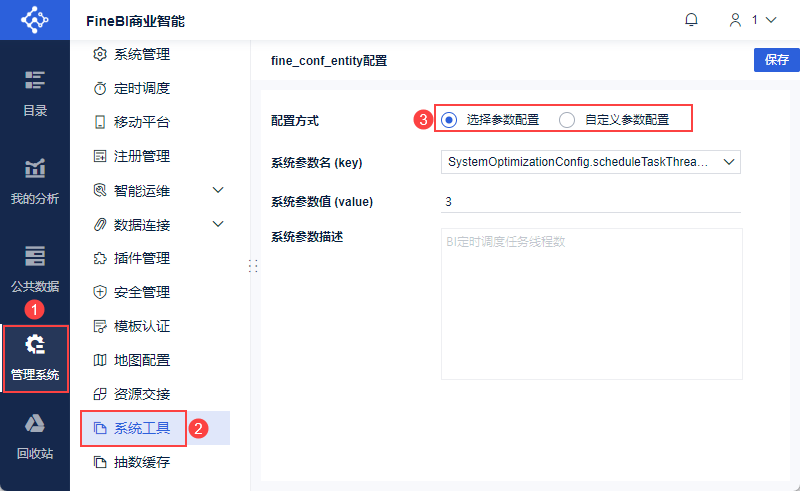Click the 系统管理 gear icon
The width and height of the screenshot is (800, 491).
pos(100,54)
